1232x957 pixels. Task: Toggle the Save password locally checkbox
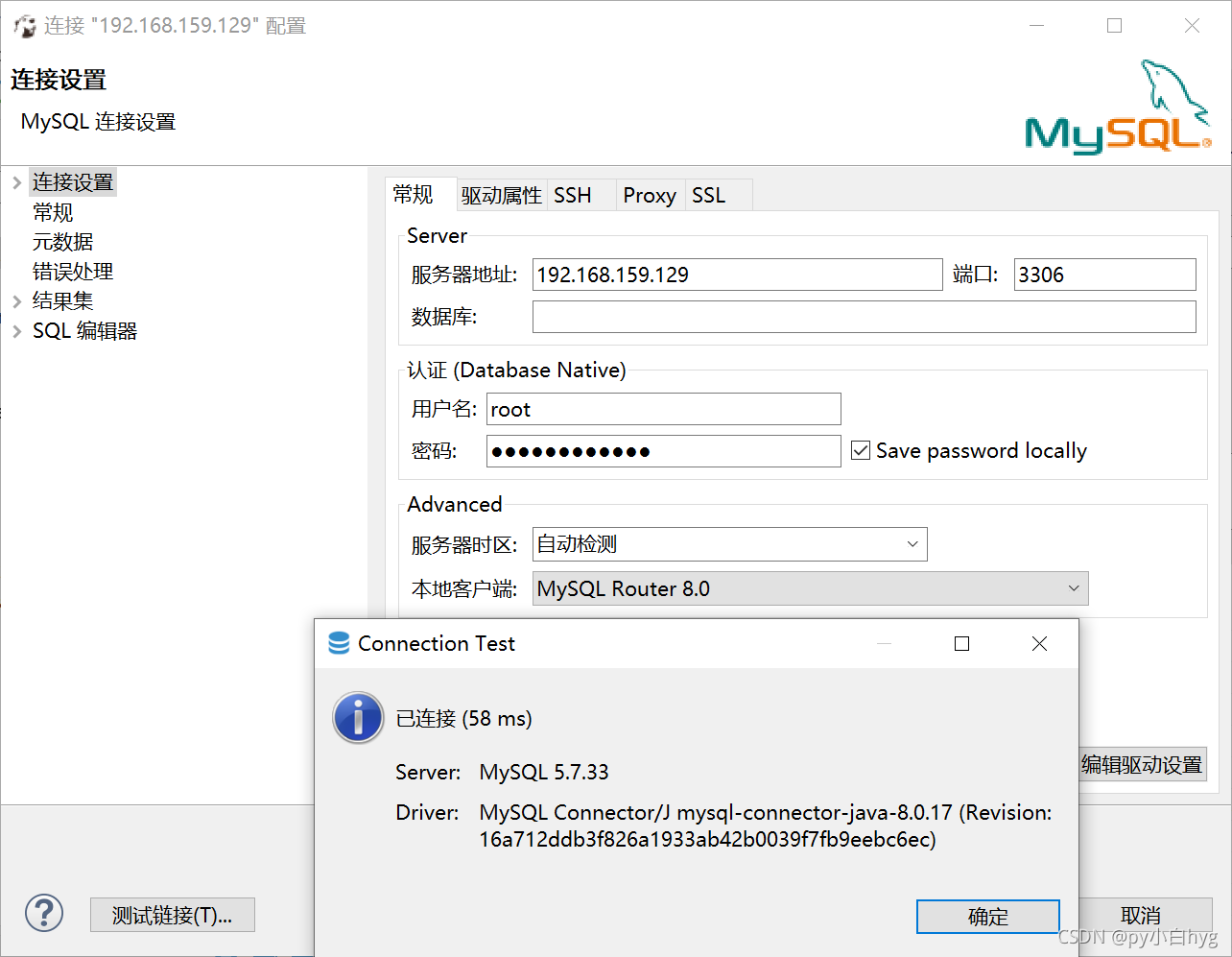point(861,451)
